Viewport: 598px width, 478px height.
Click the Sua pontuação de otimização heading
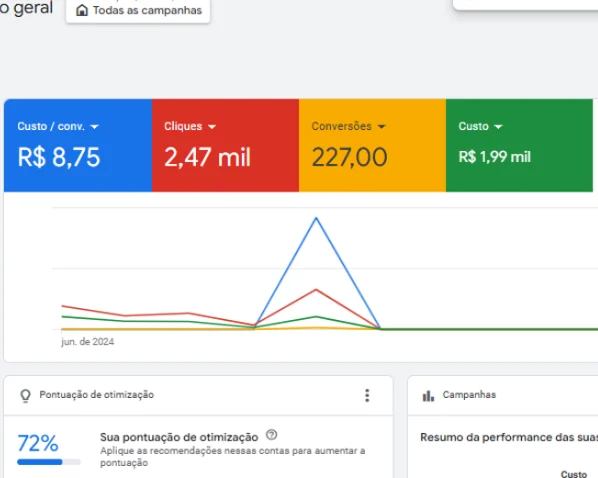tap(179, 437)
